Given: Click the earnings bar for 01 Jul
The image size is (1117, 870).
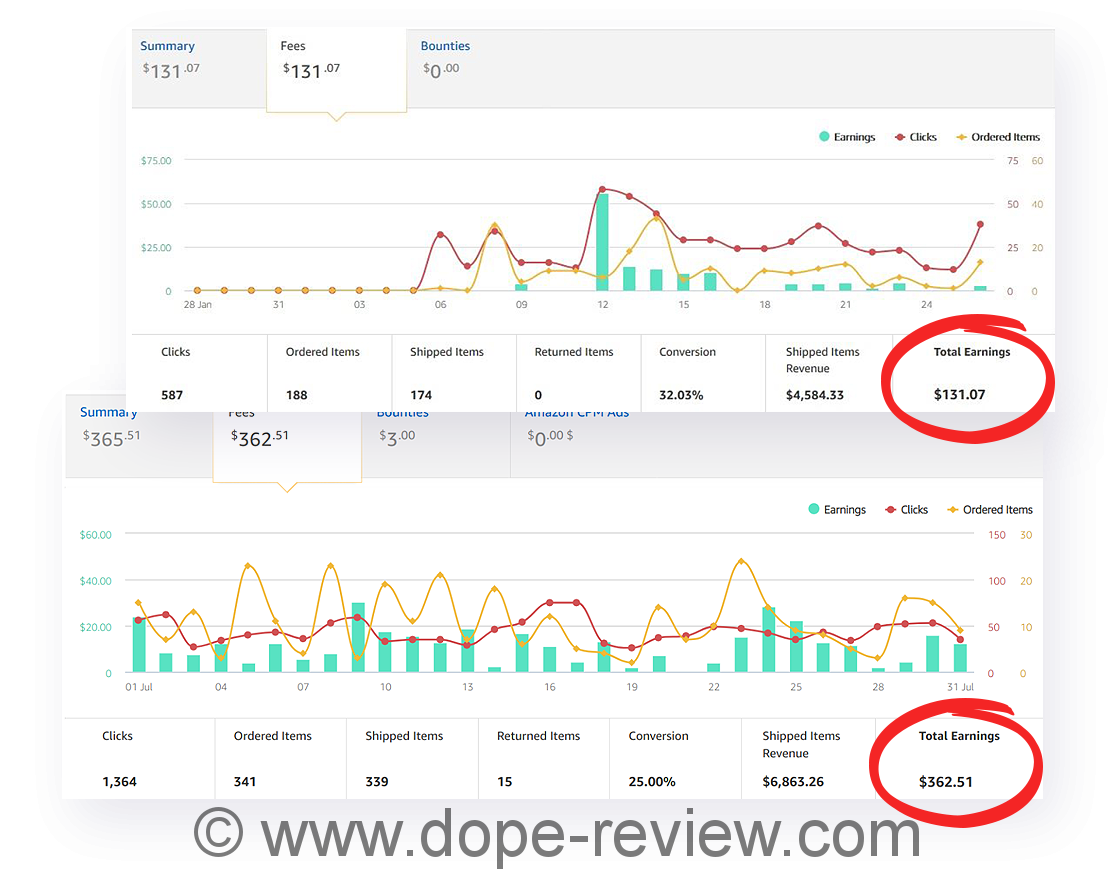Looking at the screenshot, I should [x=139, y=646].
